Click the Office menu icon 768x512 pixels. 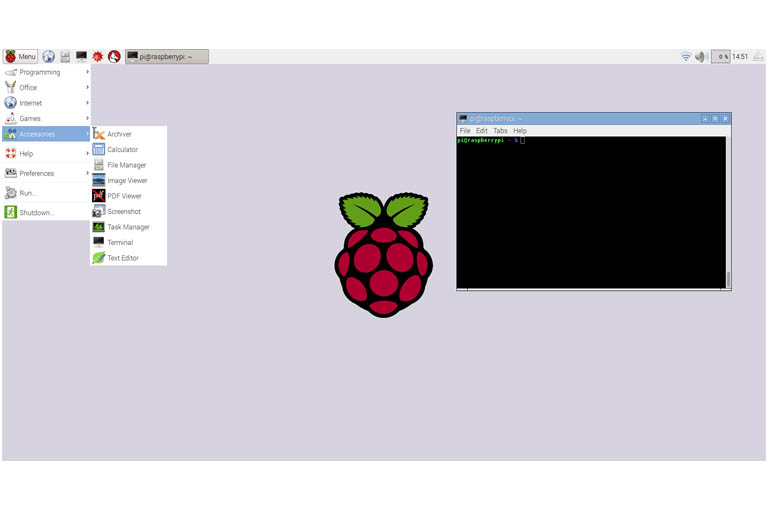click(11, 87)
